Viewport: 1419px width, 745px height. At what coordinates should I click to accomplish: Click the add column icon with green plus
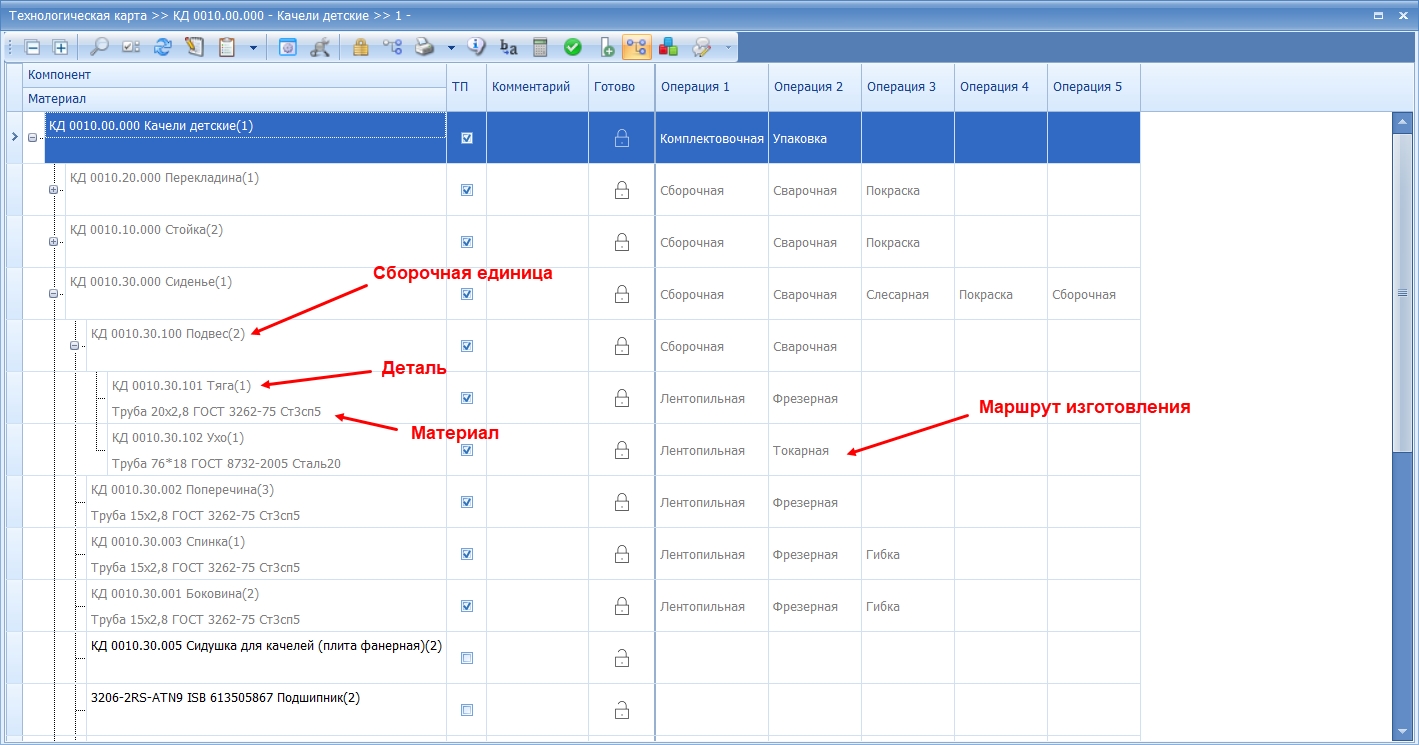606,47
